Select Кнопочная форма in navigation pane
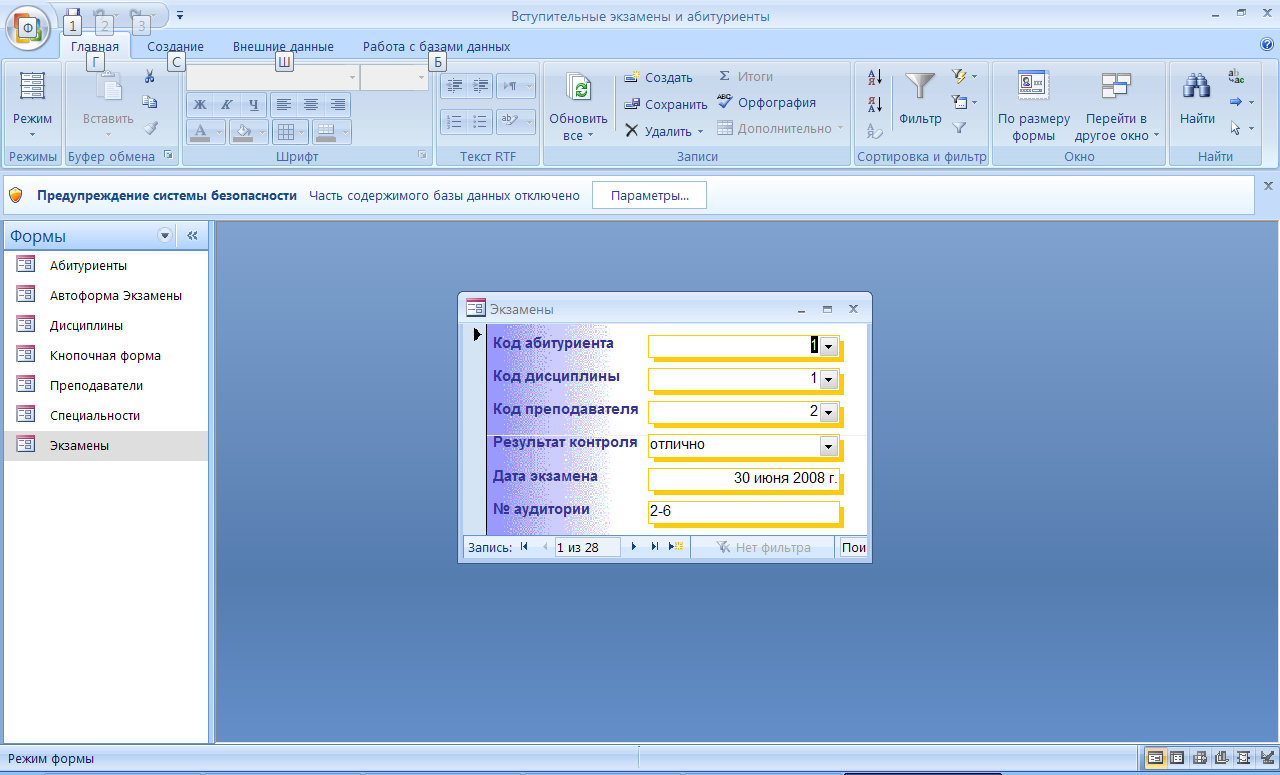This screenshot has height=775, width=1280. (x=106, y=356)
